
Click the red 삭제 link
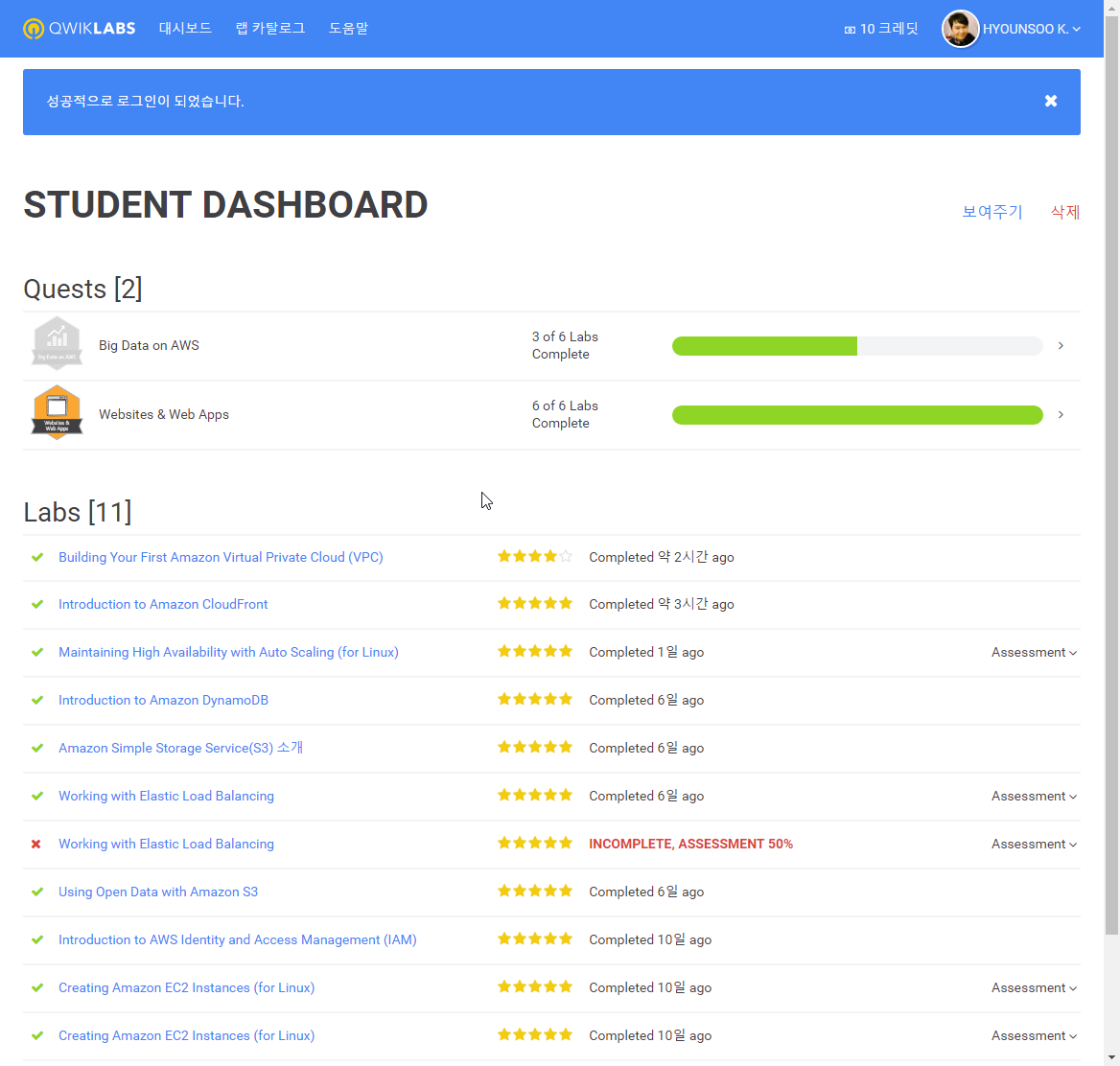(1065, 212)
